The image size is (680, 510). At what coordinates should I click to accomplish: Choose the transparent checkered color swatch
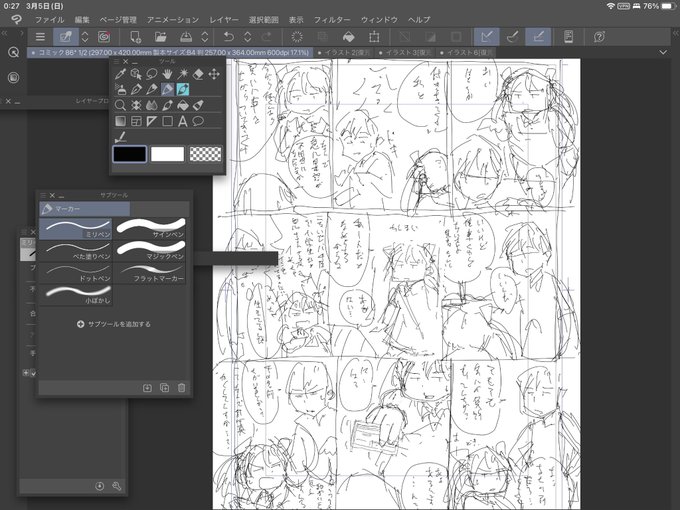[x=206, y=154]
